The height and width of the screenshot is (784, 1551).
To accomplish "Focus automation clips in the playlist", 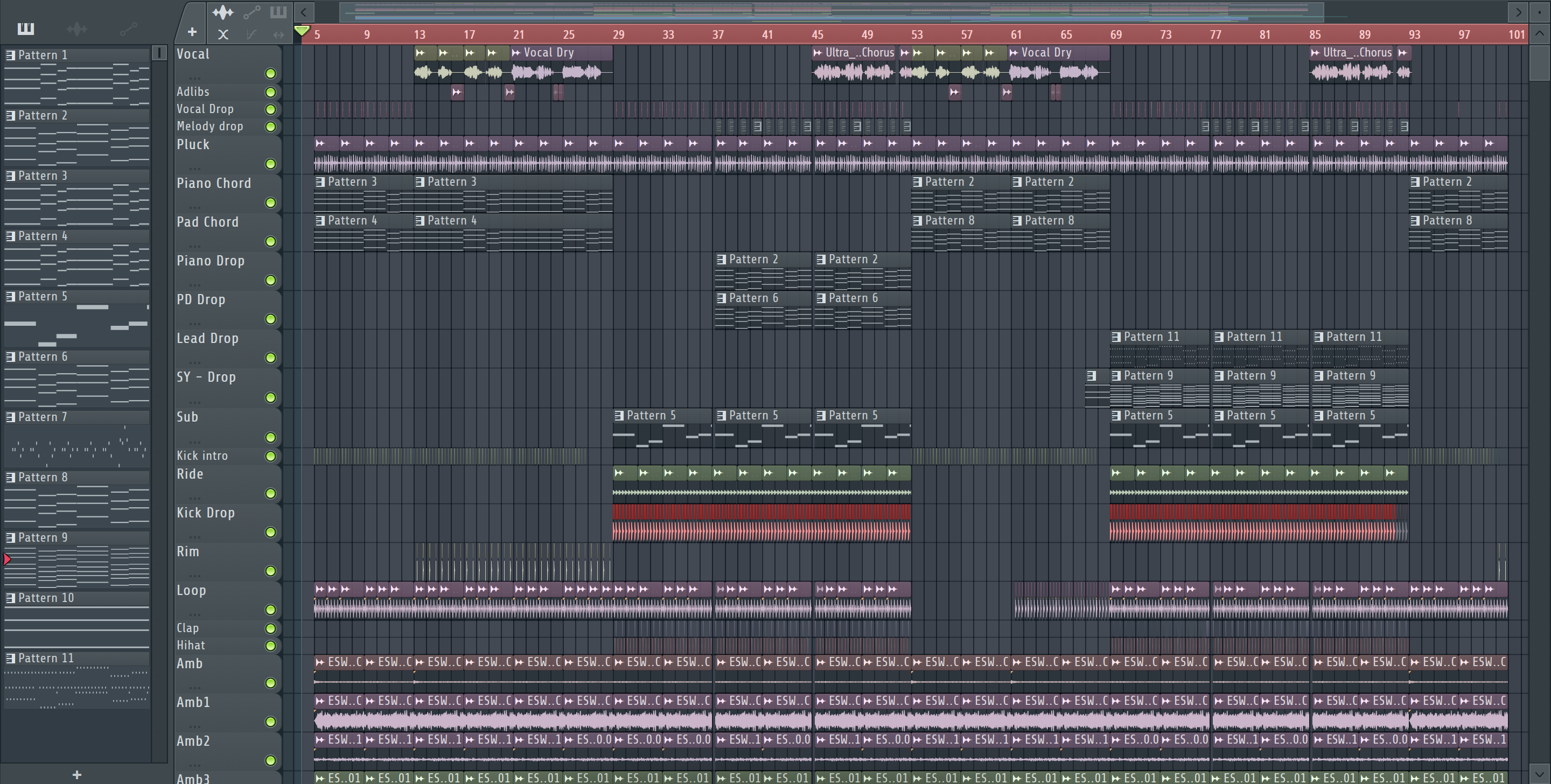I will coord(251,11).
